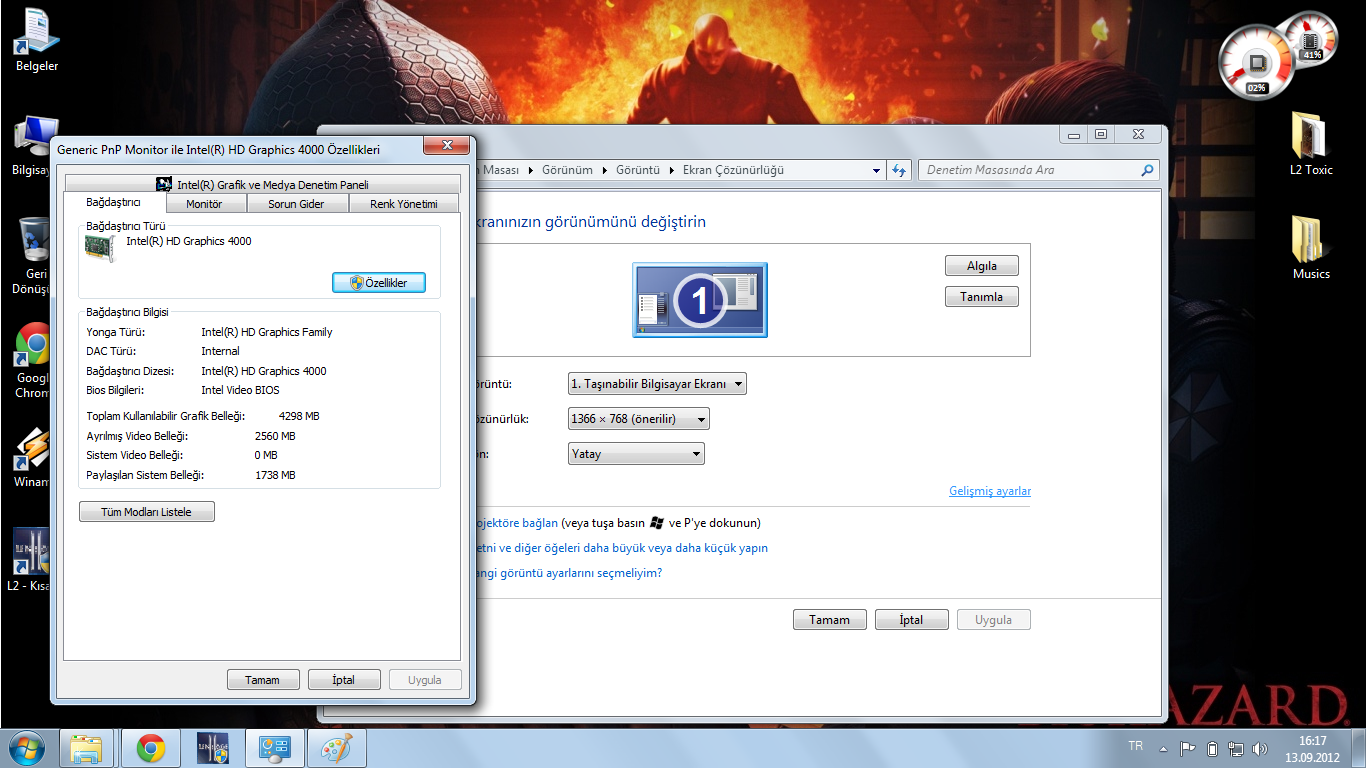Select the Google Chrome desktop shortcut
Screen dimensions: 1366x768
click(33, 360)
